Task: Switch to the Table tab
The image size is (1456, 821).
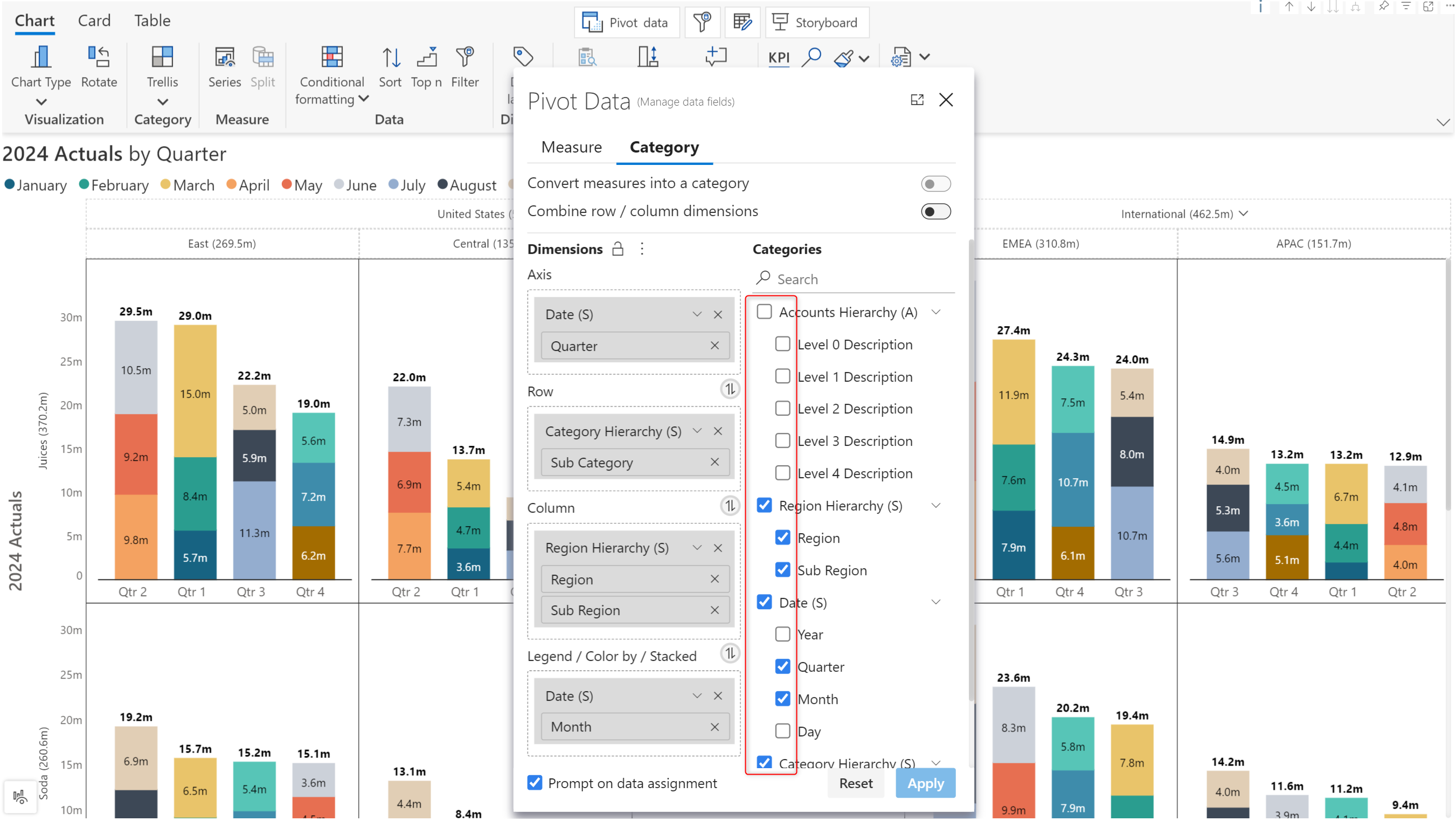Action: [152, 21]
